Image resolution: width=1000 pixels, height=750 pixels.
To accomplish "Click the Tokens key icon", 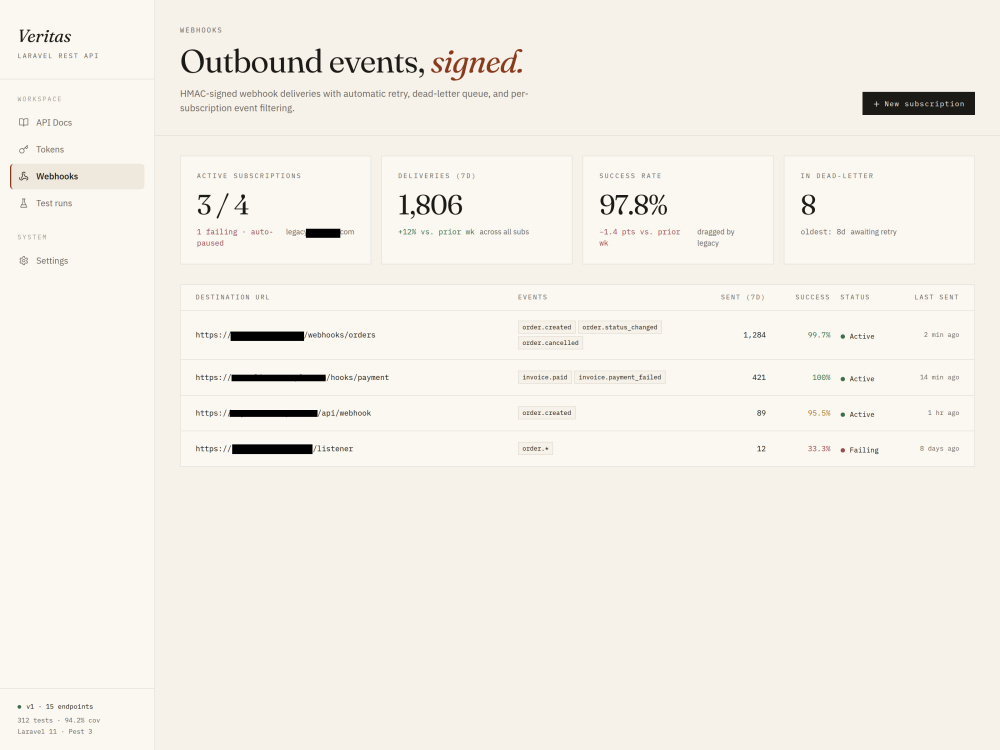I will (24, 149).
